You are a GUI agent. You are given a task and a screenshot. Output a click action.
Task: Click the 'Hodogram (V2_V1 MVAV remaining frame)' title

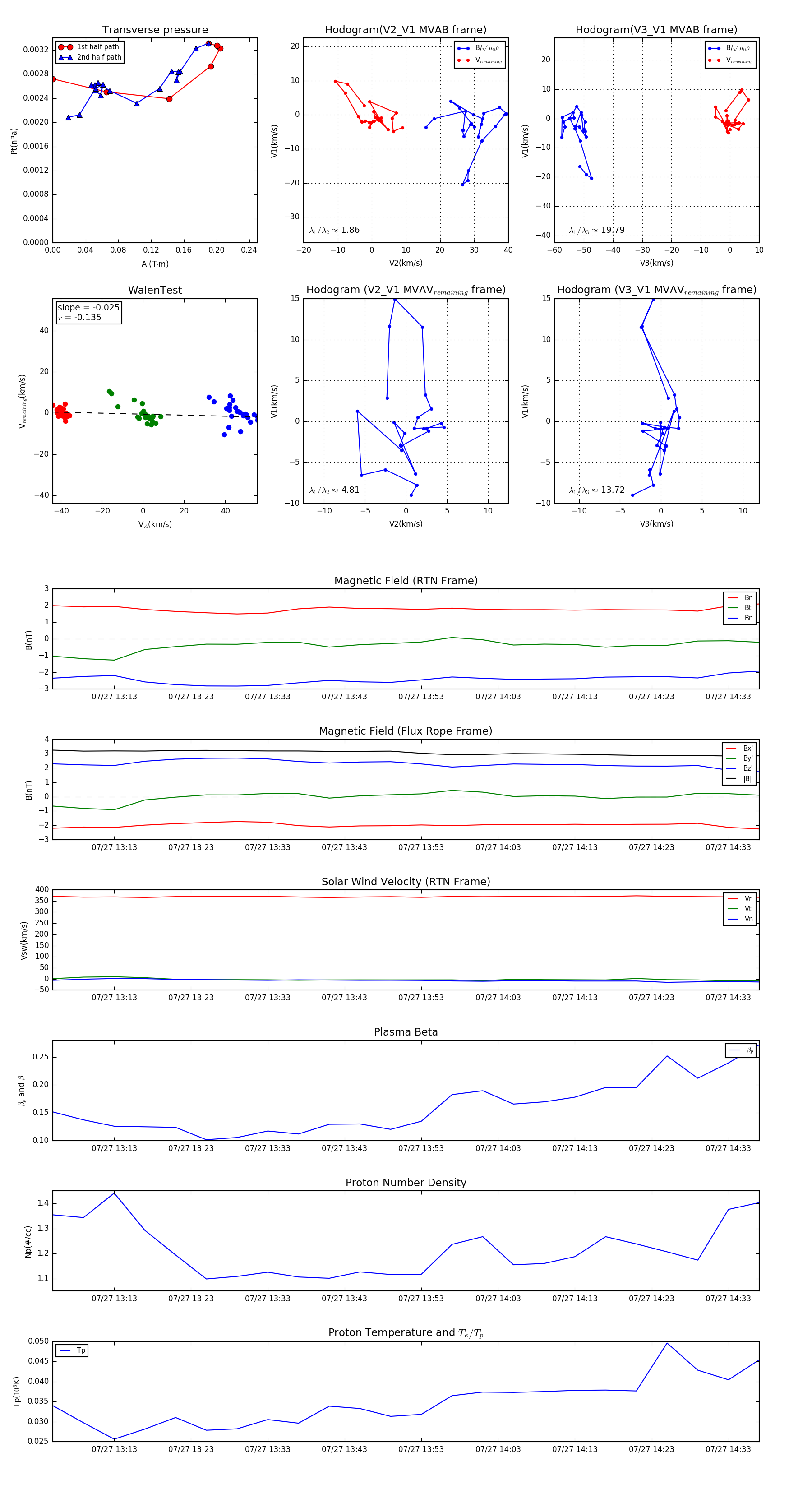(x=406, y=290)
